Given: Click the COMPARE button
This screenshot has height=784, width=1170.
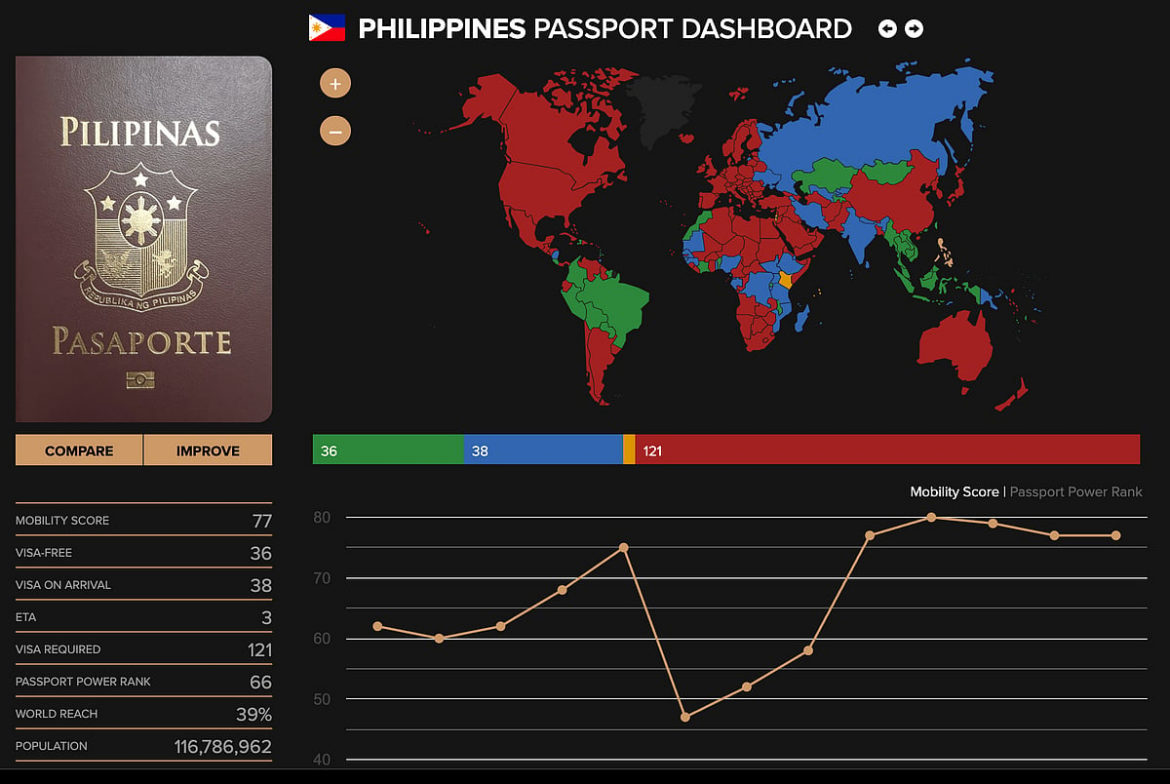Looking at the screenshot, I should pyautogui.click(x=78, y=450).
